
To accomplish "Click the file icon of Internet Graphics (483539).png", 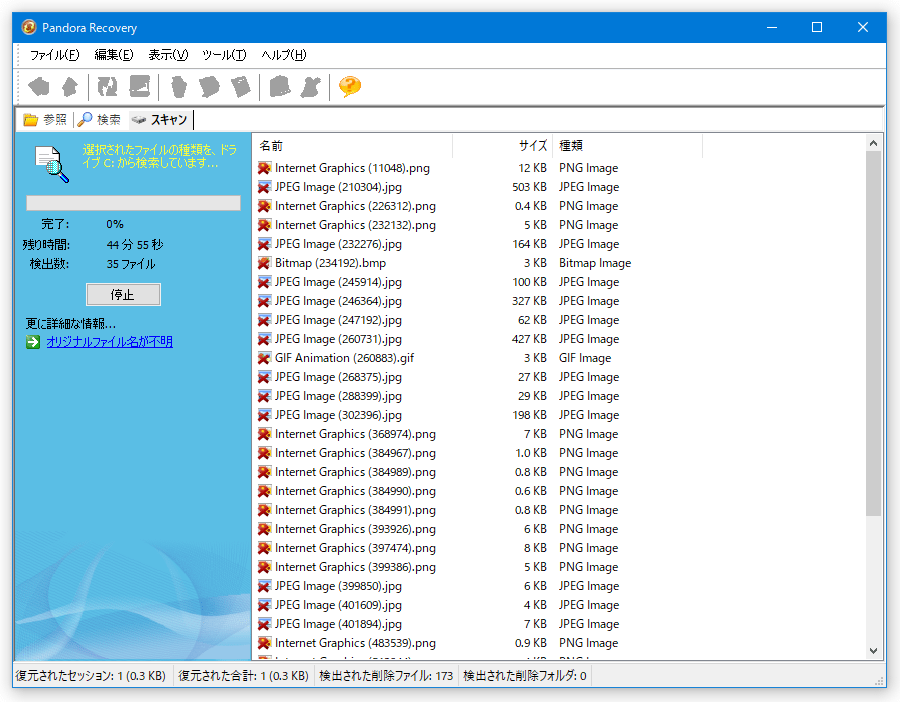I will [x=264, y=643].
